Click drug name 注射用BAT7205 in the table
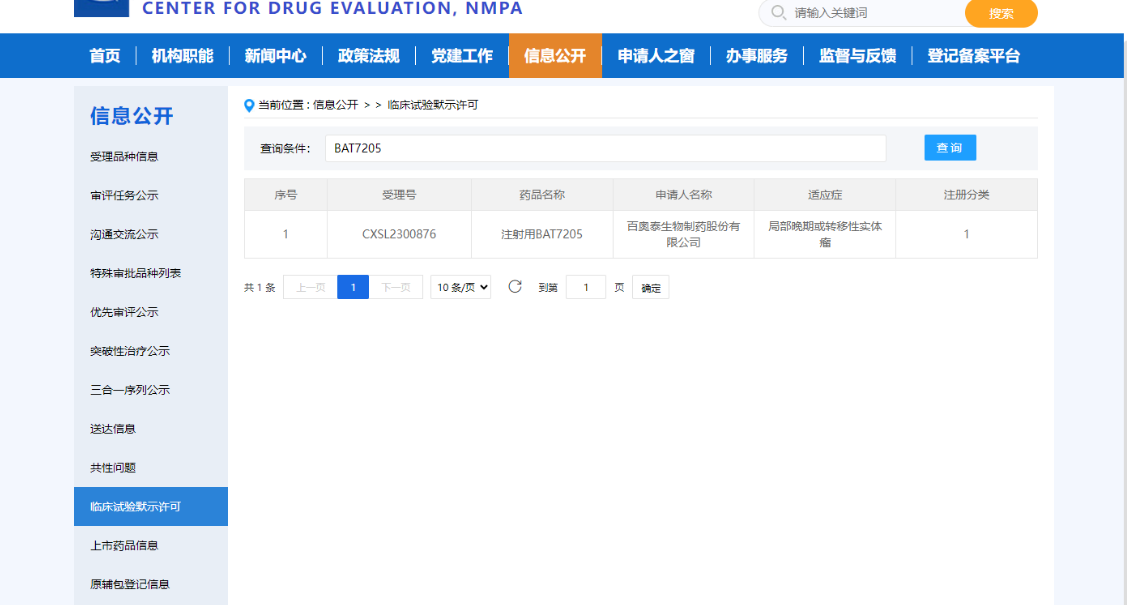The width and height of the screenshot is (1127, 605). point(542,234)
